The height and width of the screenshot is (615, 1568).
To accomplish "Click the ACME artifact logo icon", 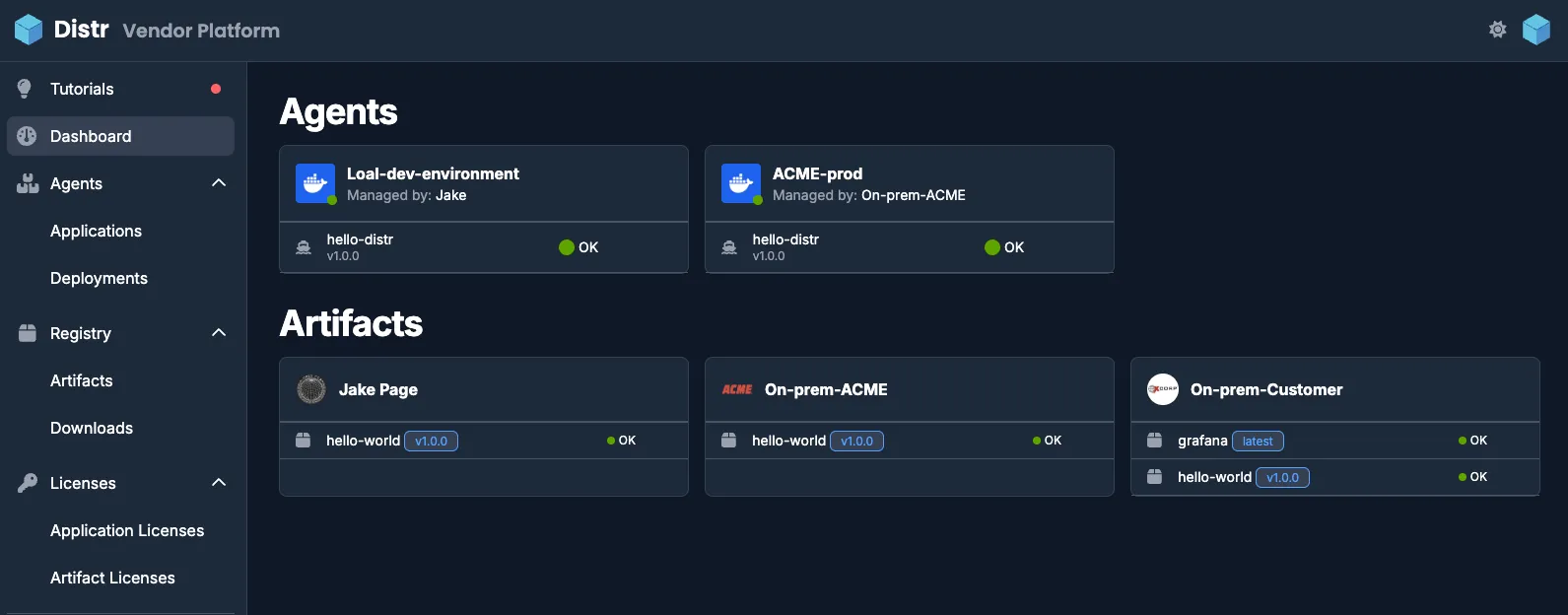I will (x=736, y=389).
